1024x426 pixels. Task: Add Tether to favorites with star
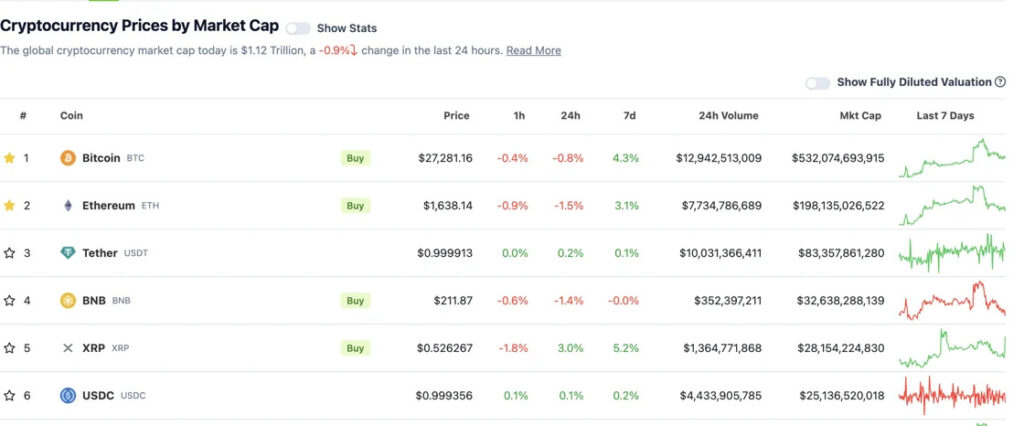tap(9, 253)
